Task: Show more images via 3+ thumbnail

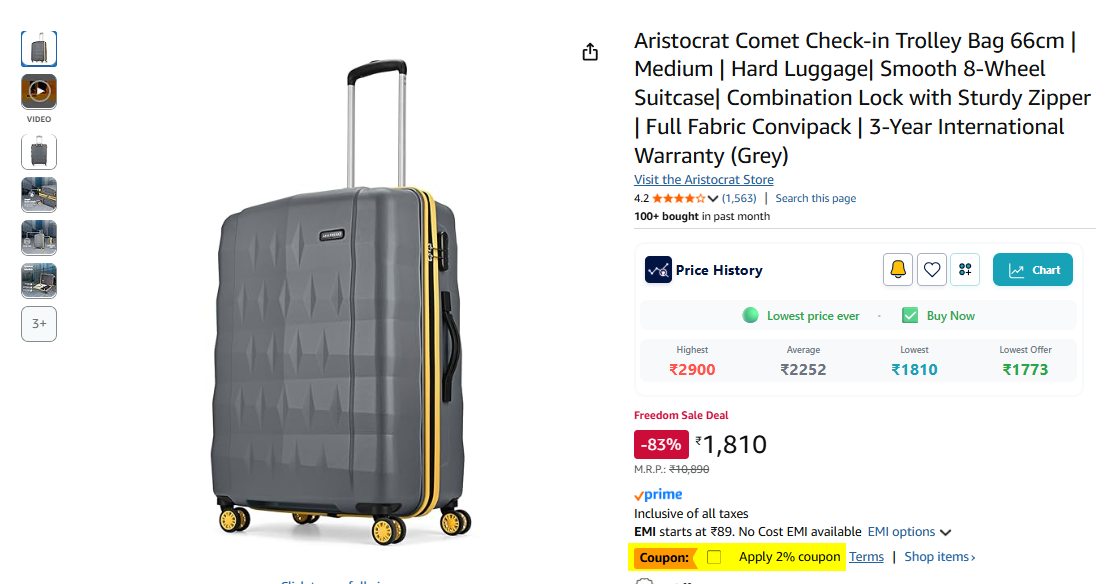Action: (x=39, y=324)
